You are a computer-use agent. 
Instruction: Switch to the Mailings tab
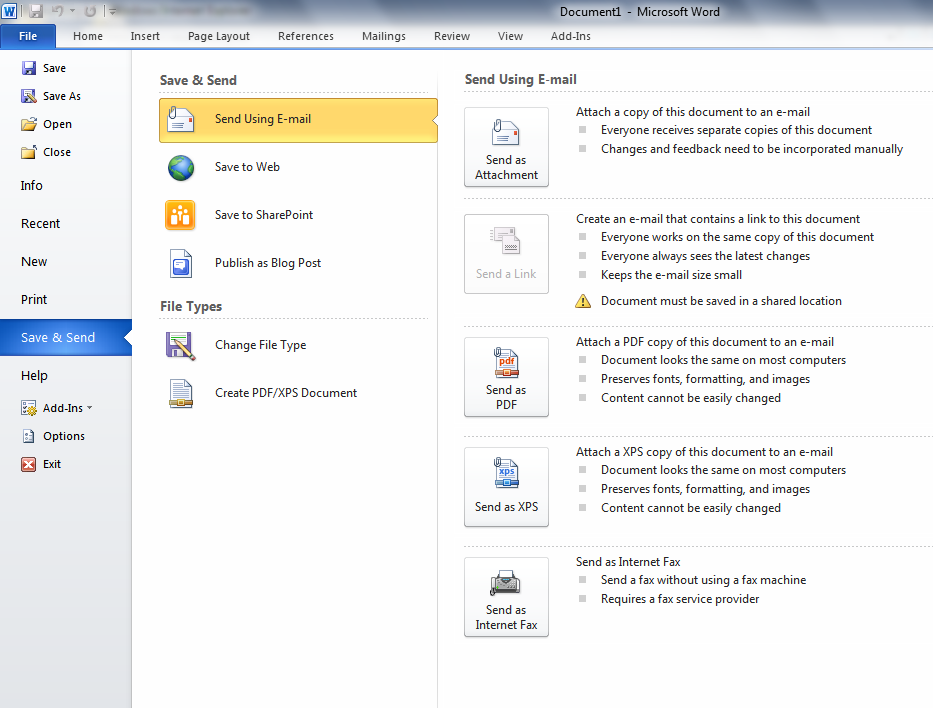383,36
